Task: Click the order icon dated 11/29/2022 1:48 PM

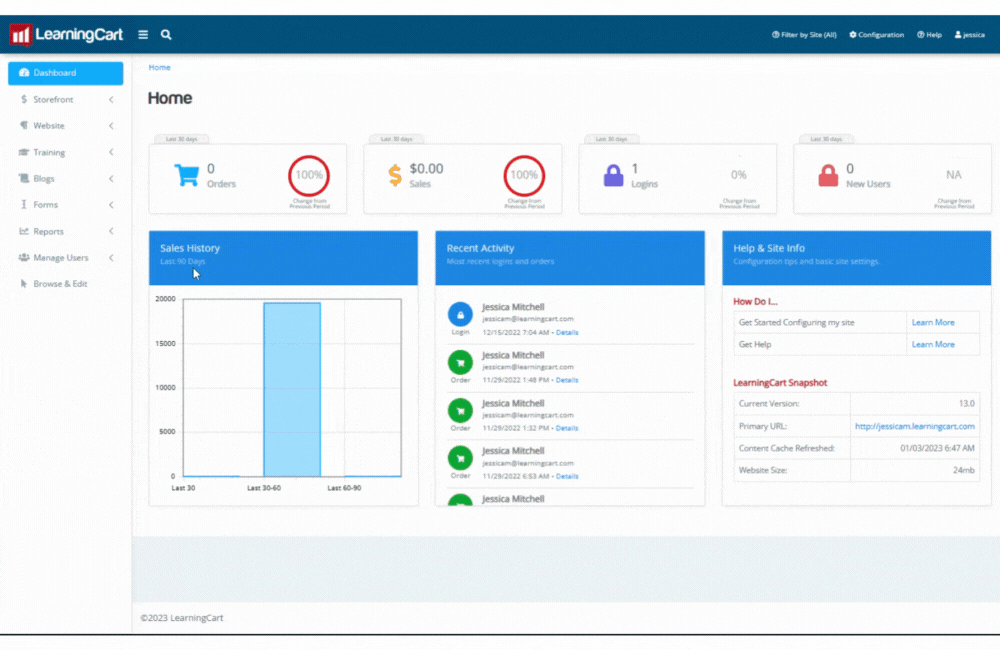Action: point(460,362)
